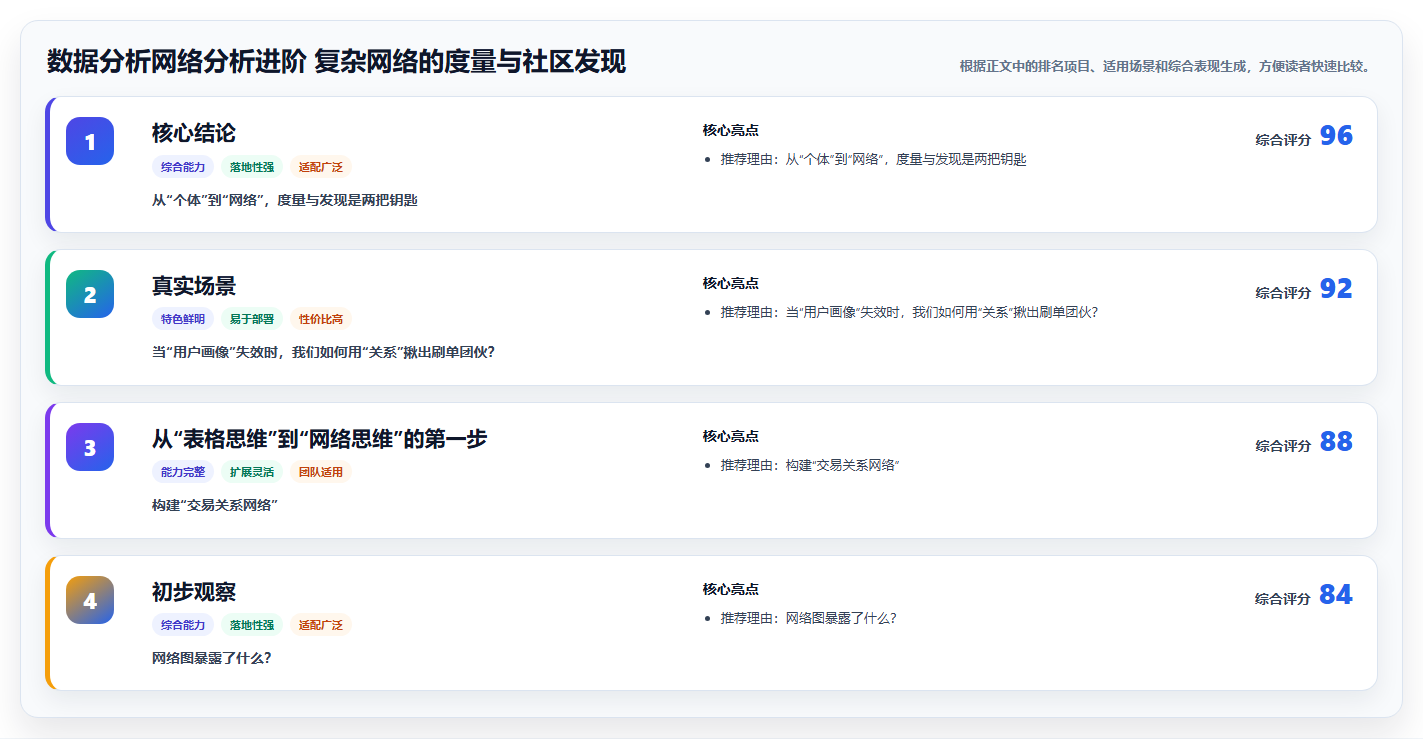Select the 综合能力 tag in 核心结论 card

point(183,167)
